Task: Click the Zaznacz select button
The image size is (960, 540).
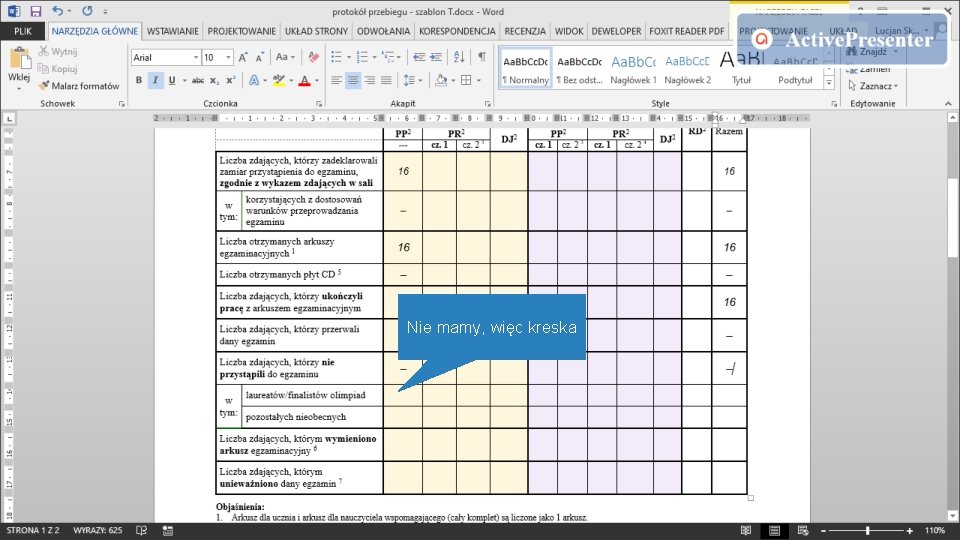Action: click(873, 86)
